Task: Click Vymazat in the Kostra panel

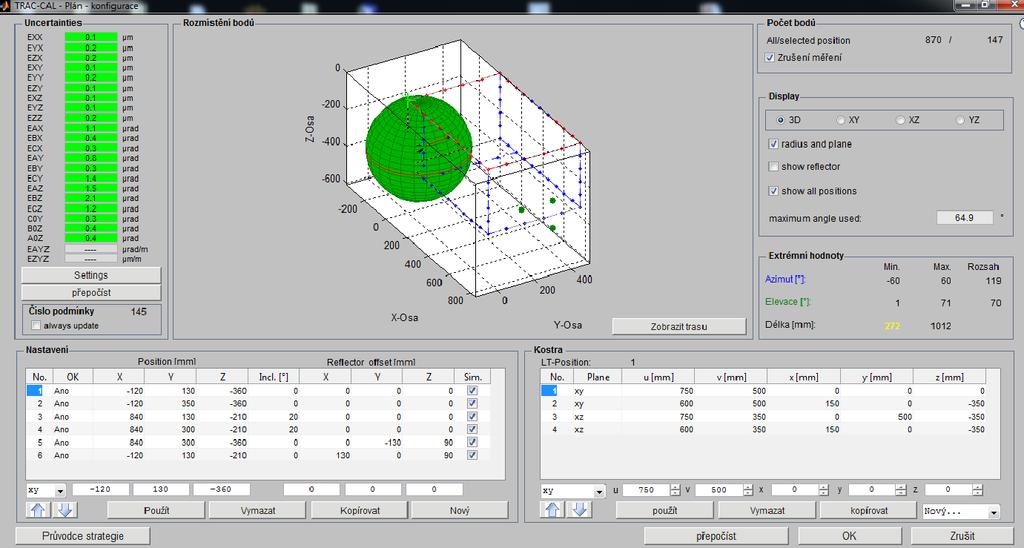Action: [x=767, y=510]
